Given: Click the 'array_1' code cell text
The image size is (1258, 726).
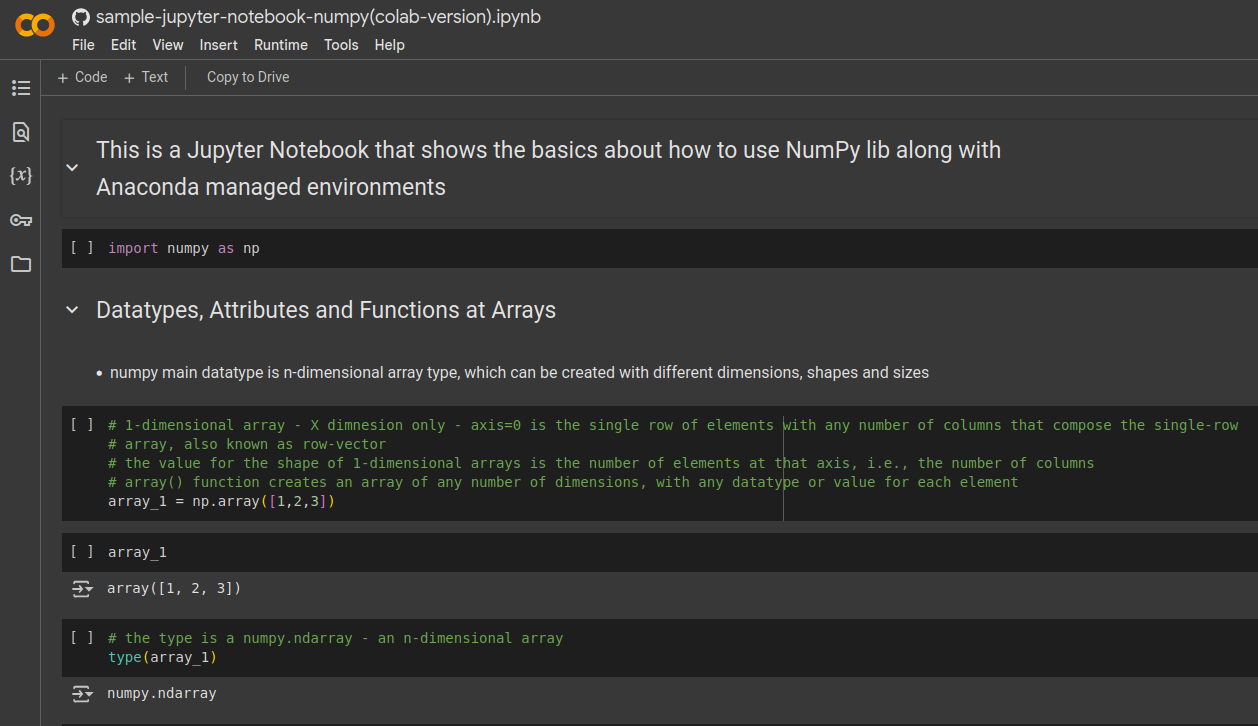Looking at the screenshot, I should pos(137,552).
